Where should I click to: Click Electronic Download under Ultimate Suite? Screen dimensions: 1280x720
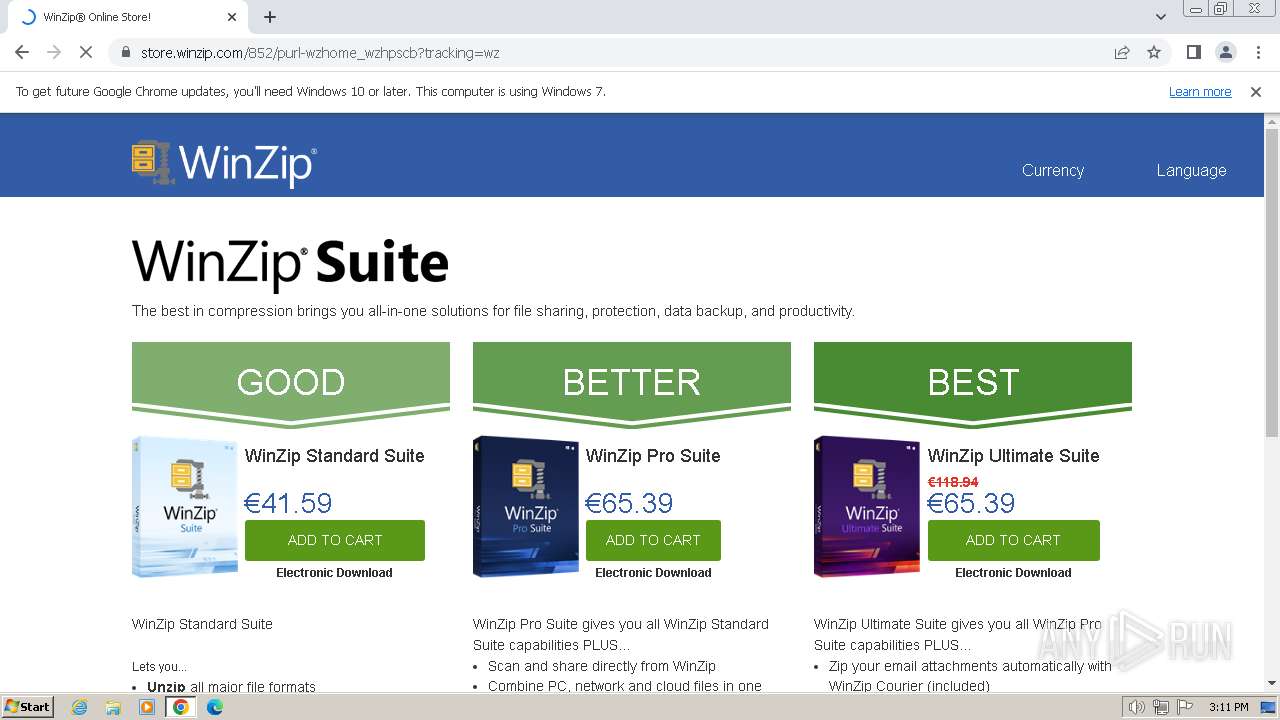pos(1013,573)
